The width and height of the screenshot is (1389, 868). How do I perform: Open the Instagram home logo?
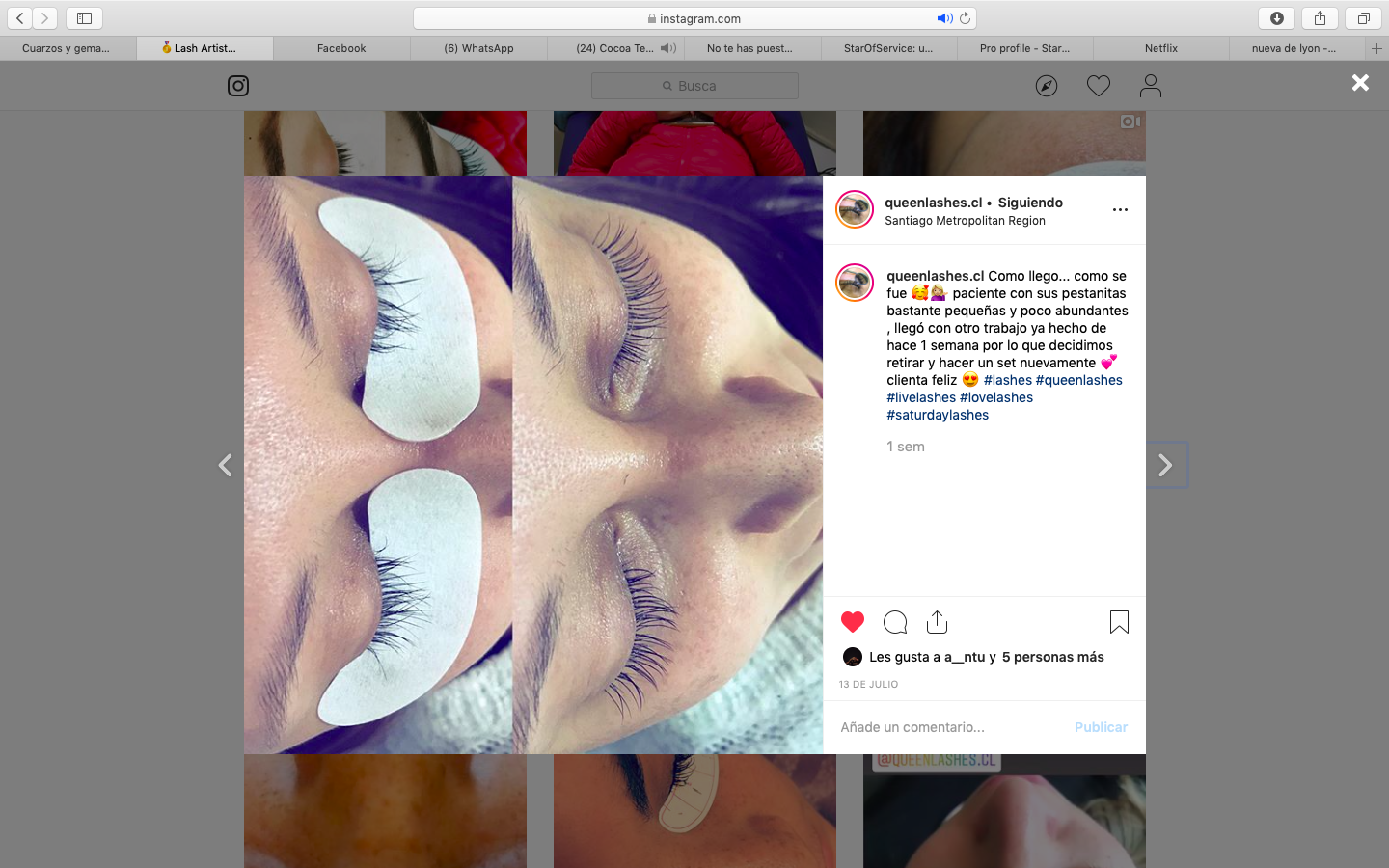[x=238, y=86]
